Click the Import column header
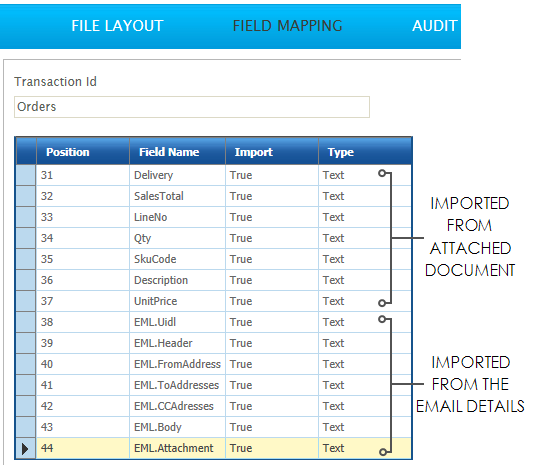The width and height of the screenshot is (537, 465). (x=272, y=152)
